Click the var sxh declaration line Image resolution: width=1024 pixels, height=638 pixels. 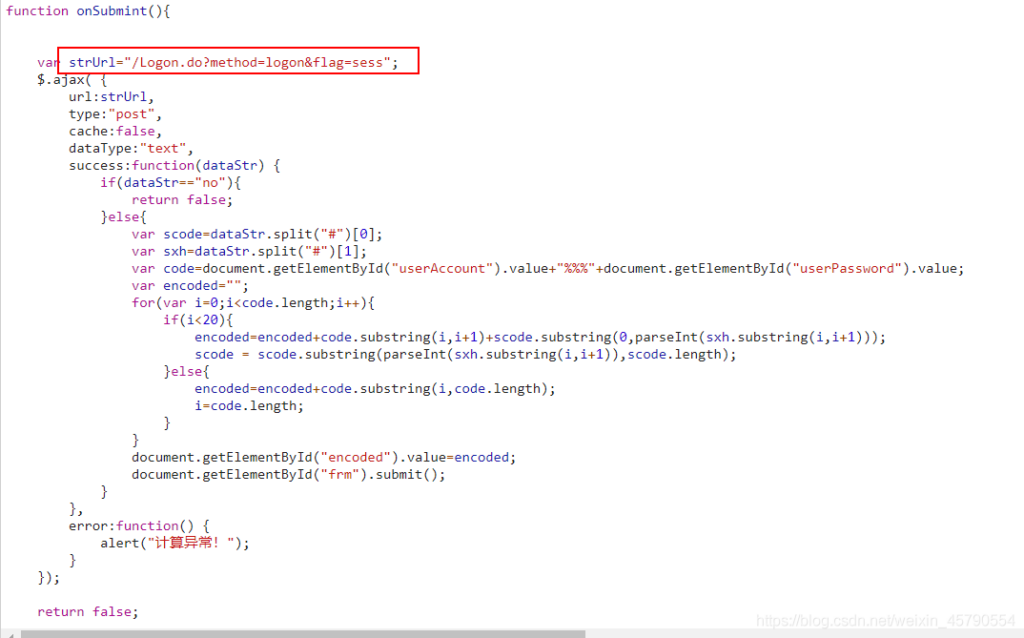(249, 251)
